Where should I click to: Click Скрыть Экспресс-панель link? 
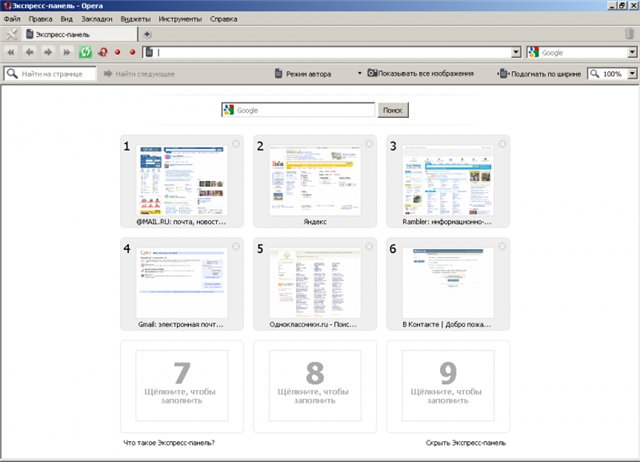(x=466, y=443)
